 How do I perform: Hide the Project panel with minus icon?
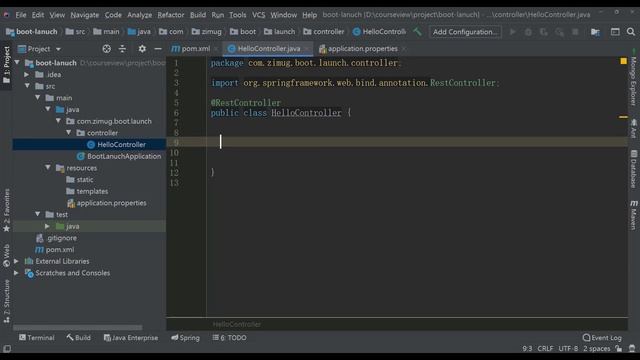click(158, 49)
